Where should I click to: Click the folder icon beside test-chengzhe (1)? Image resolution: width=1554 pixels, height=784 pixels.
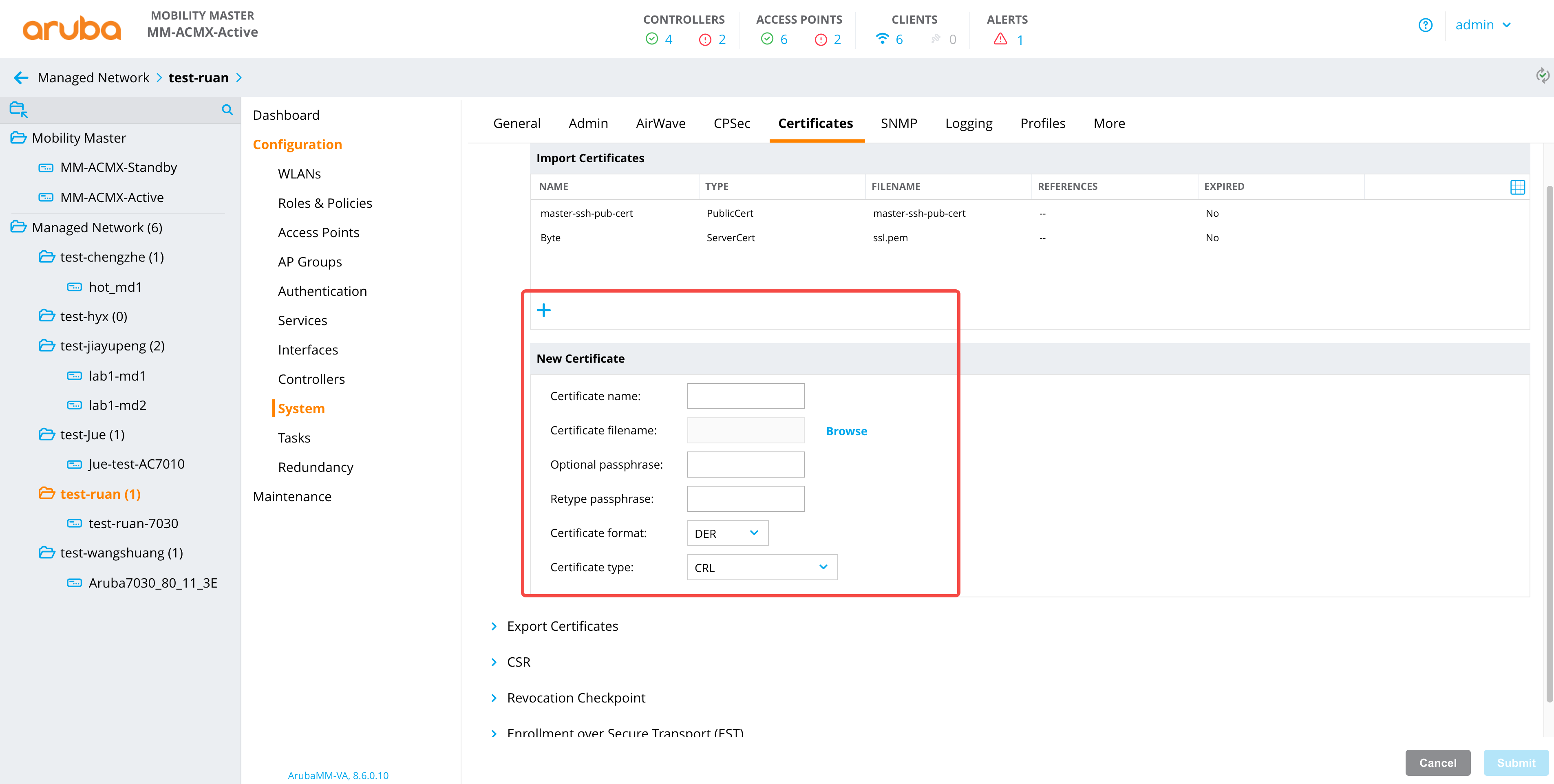click(47, 257)
